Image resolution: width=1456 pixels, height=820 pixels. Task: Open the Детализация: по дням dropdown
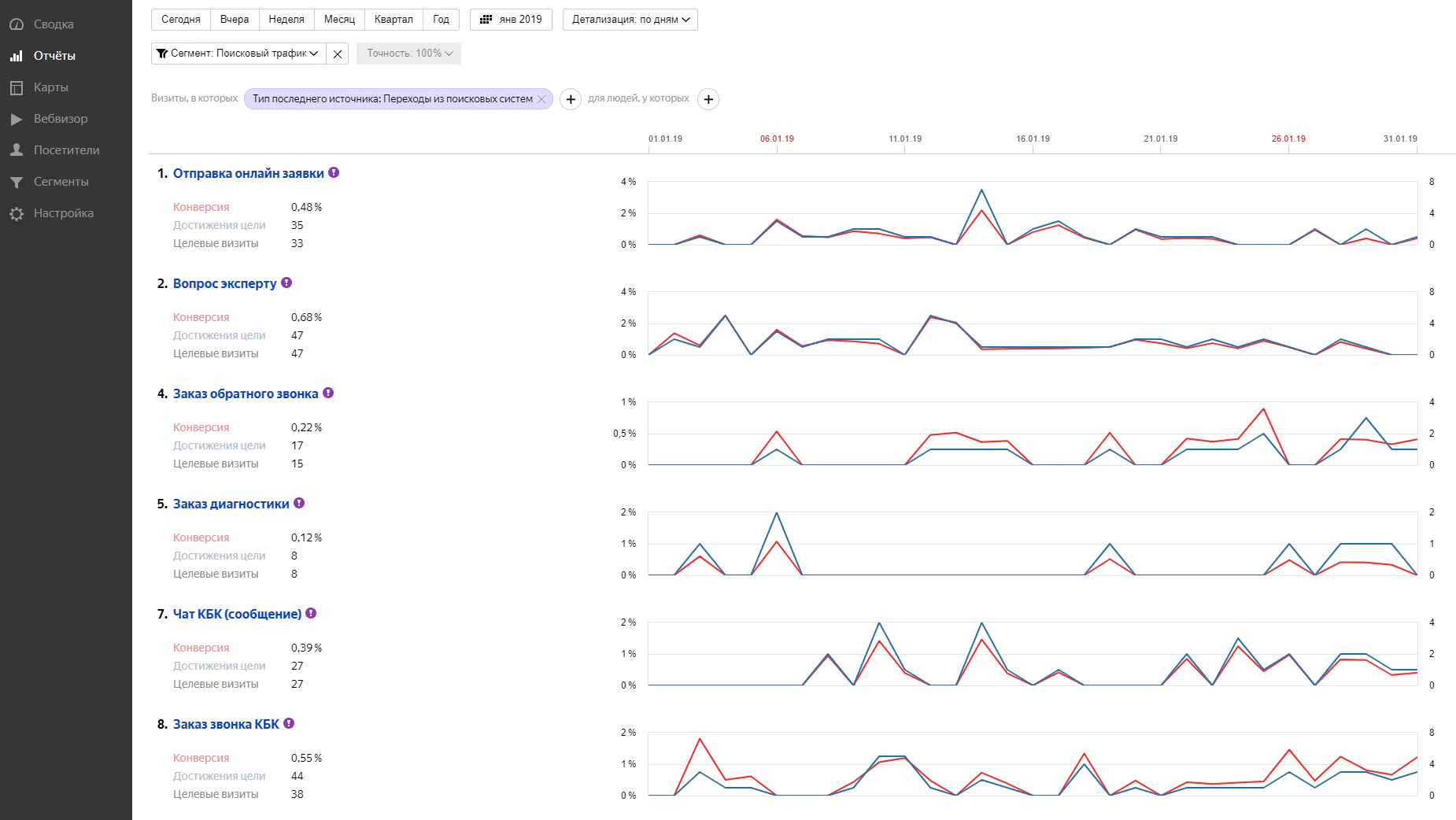(630, 20)
